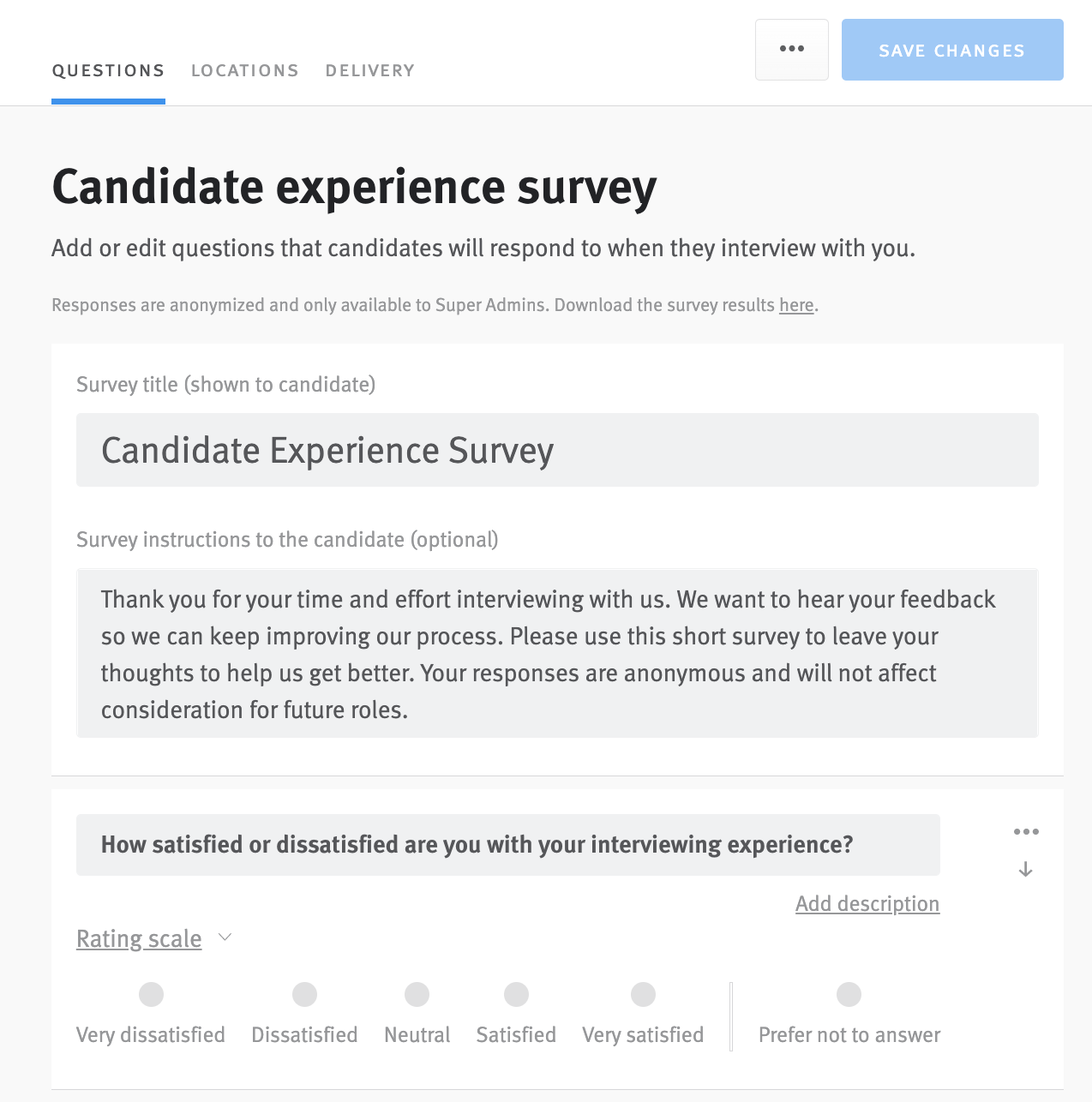The width and height of the screenshot is (1092, 1102).
Task: Open the Rating scale question type selector
Action: point(139,938)
